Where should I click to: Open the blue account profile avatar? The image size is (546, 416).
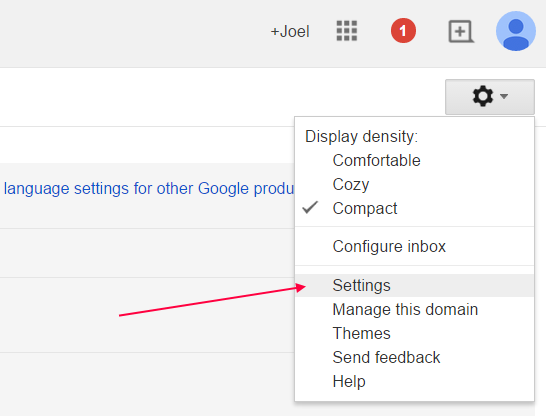click(516, 31)
